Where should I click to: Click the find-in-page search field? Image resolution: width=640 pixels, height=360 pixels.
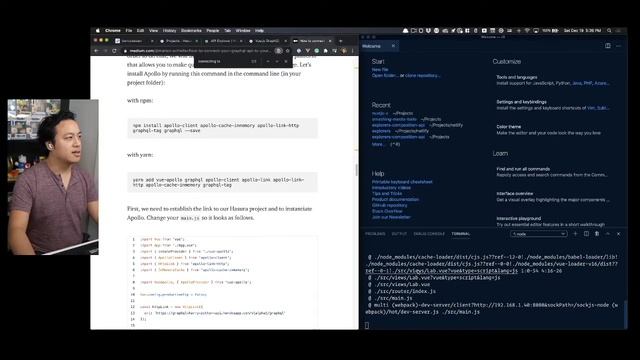pos(222,61)
